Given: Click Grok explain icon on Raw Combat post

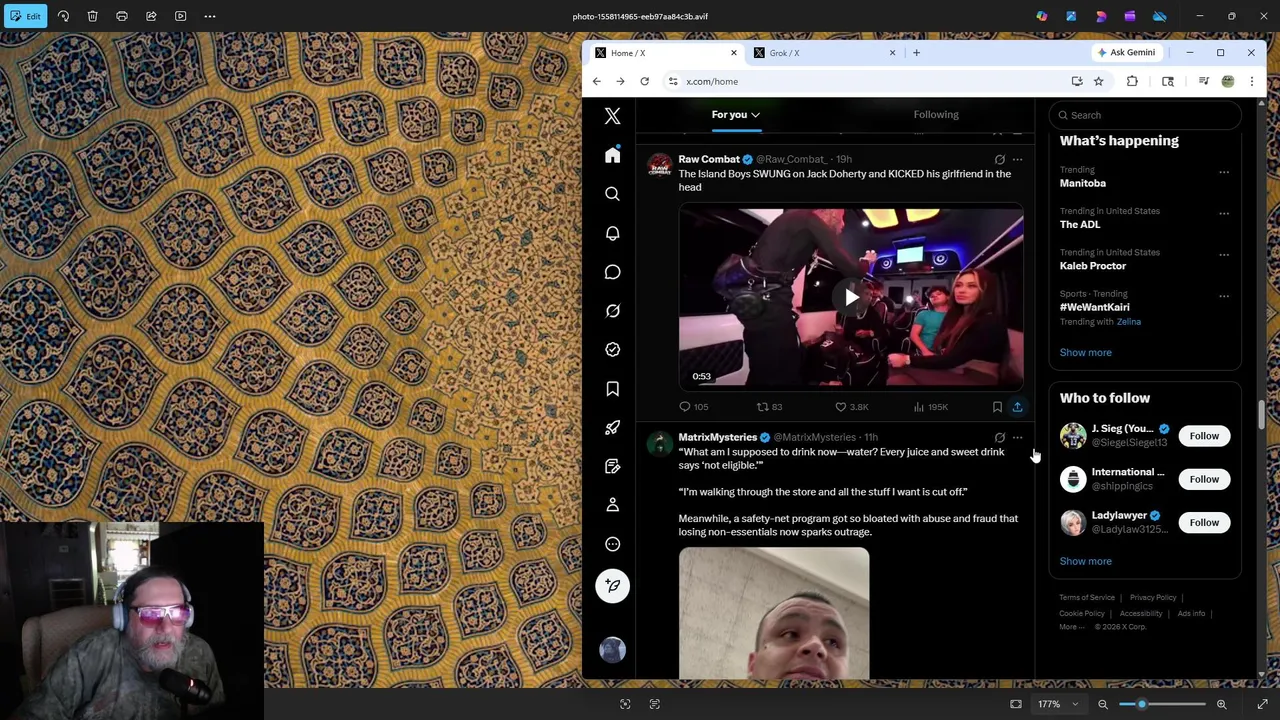Looking at the screenshot, I should pos(999,159).
